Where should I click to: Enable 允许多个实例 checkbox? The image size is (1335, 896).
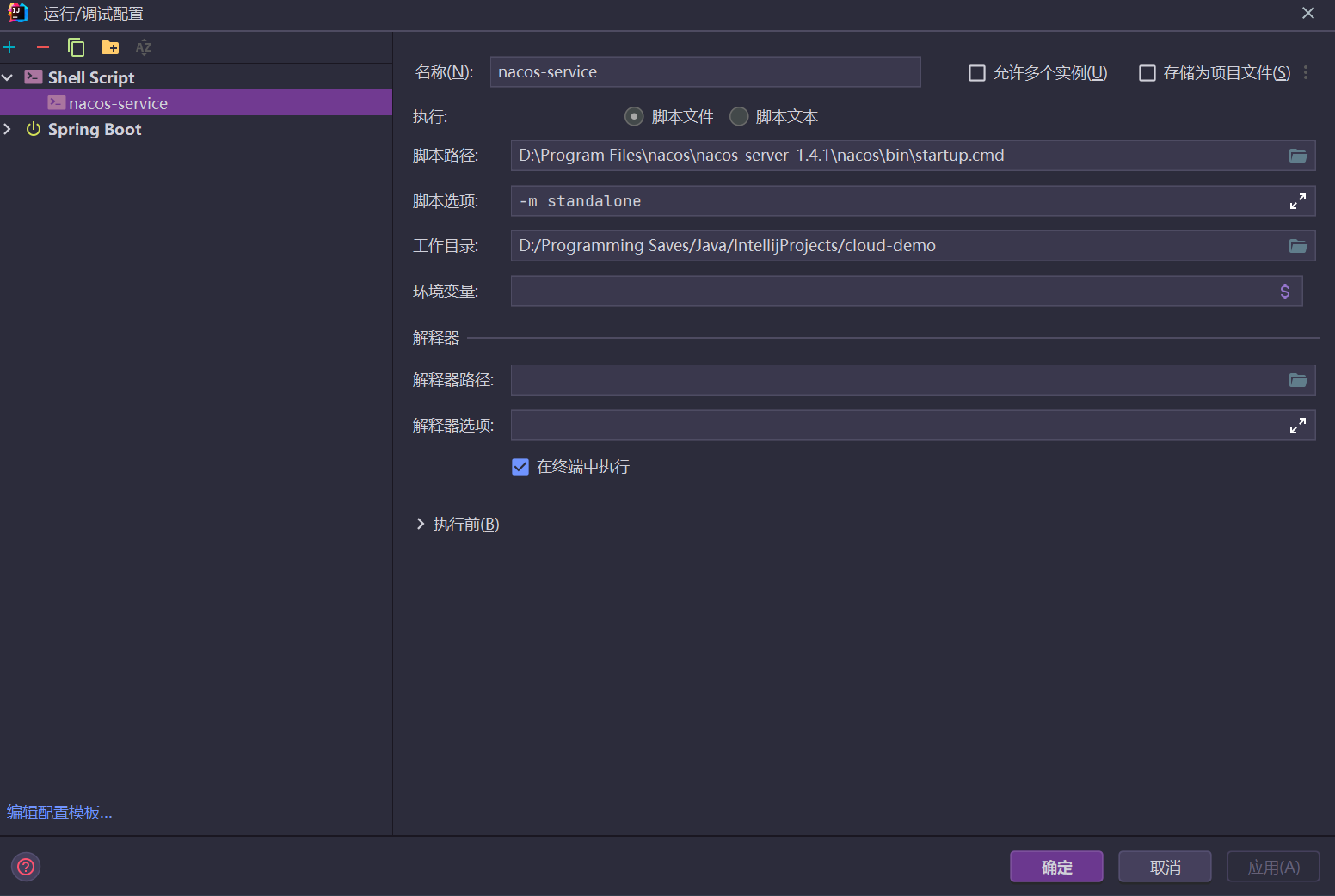pyautogui.click(x=977, y=73)
